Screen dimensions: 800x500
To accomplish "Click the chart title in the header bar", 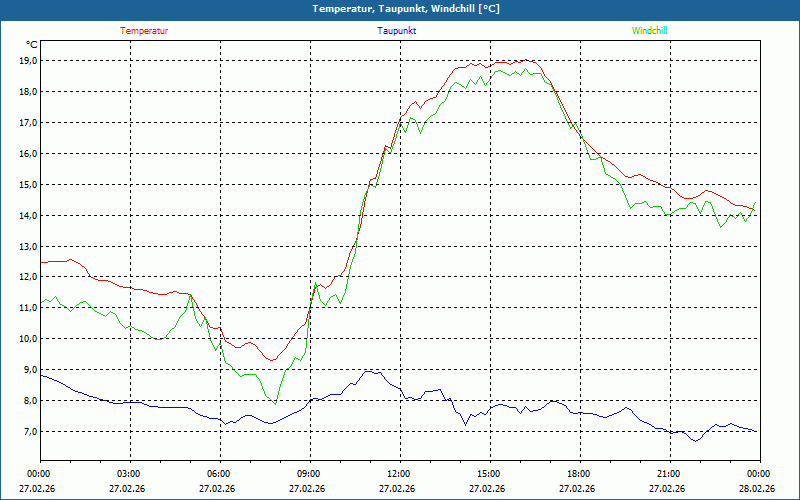I will (x=400, y=9).
